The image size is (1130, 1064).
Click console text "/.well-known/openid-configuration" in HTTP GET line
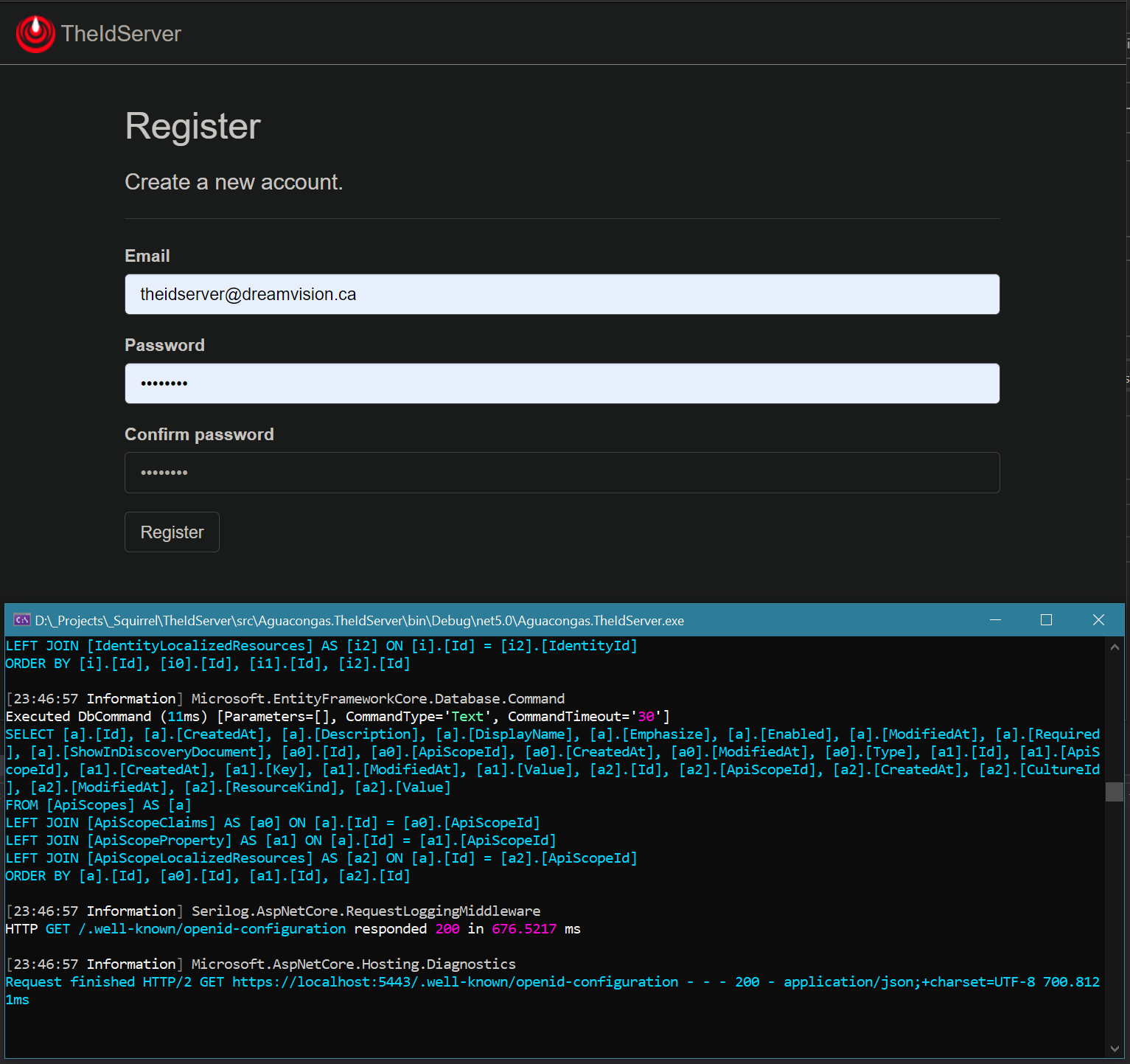(x=212, y=929)
